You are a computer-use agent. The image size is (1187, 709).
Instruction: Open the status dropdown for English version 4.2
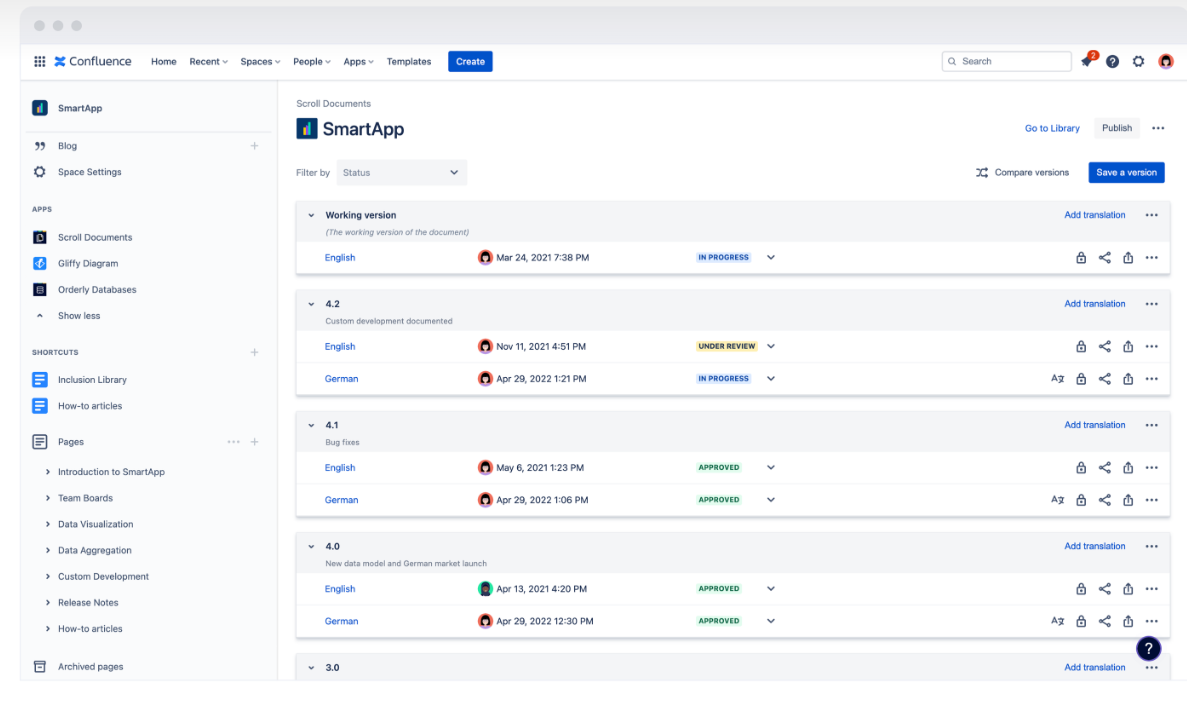(x=770, y=346)
